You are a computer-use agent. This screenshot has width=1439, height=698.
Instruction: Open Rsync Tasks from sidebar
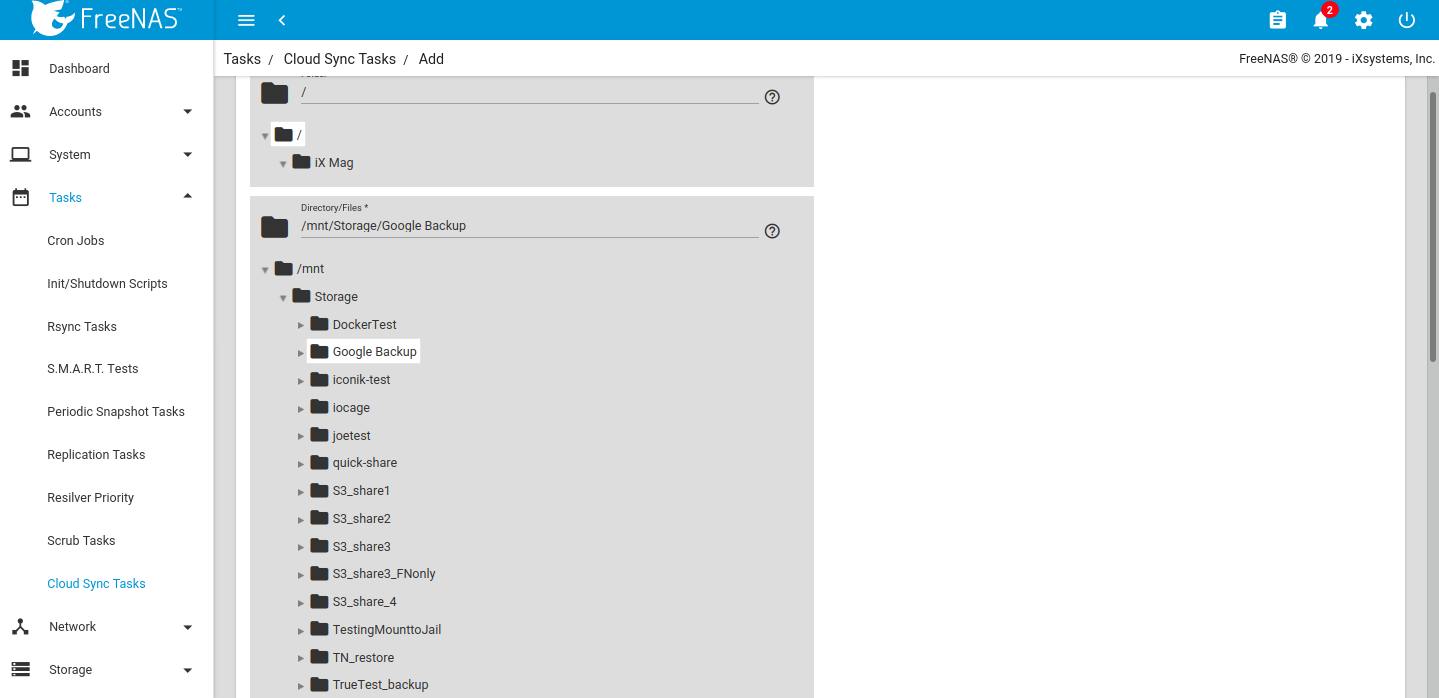[x=82, y=327]
